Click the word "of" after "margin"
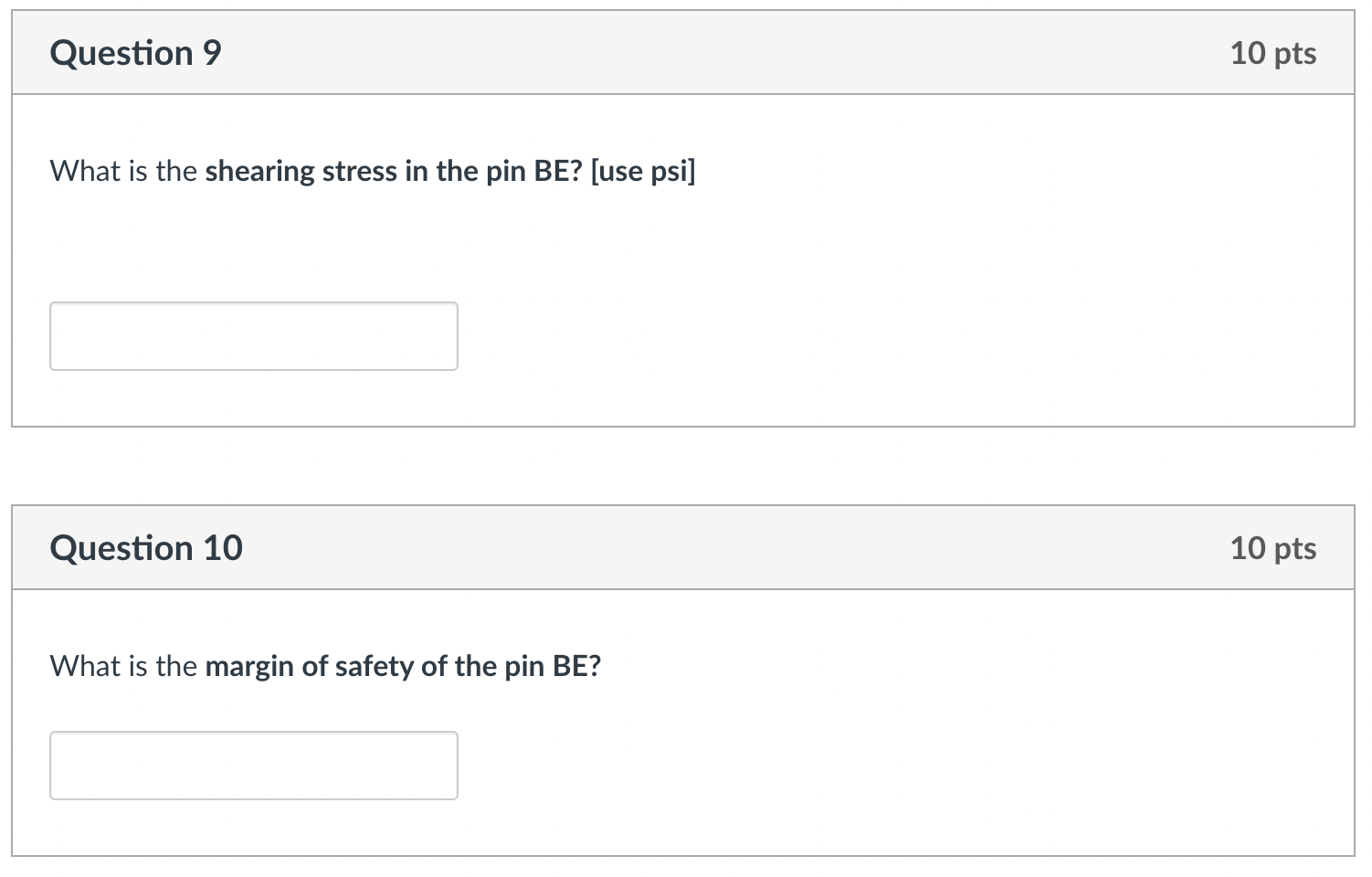 [314, 667]
